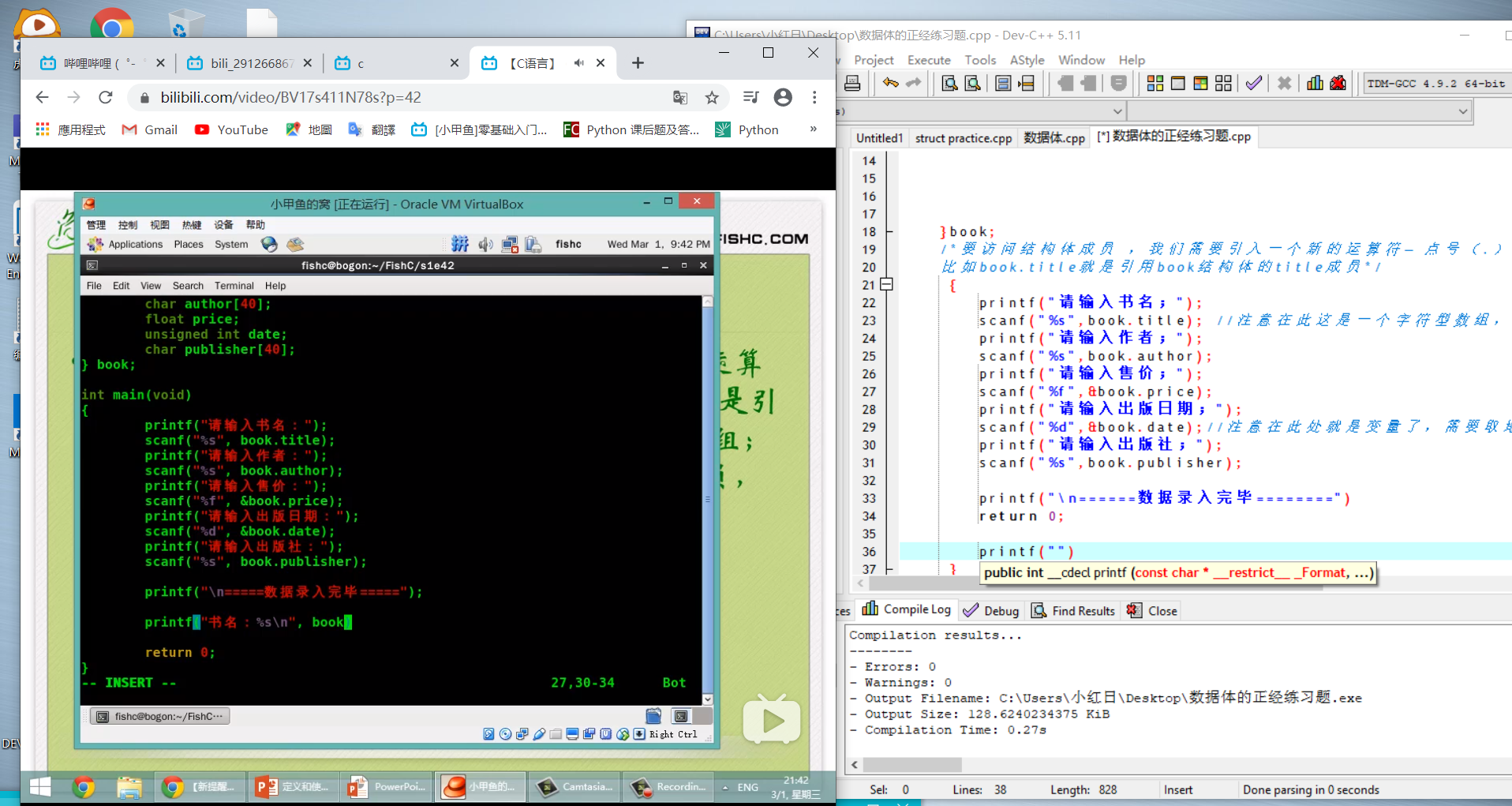The height and width of the screenshot is (806, 1512).
Task: Open the Tools menu in Dev-C++
Action: point(980,60)
